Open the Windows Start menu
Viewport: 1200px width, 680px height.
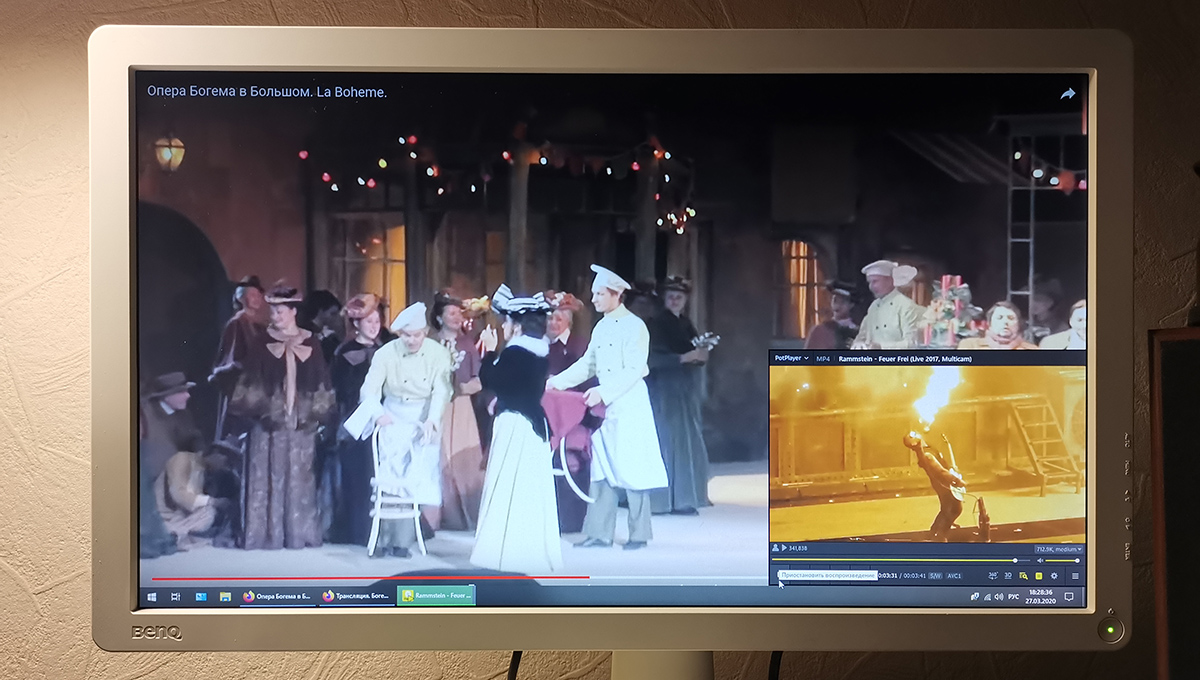pyautogui.click(x=152, y=596)
